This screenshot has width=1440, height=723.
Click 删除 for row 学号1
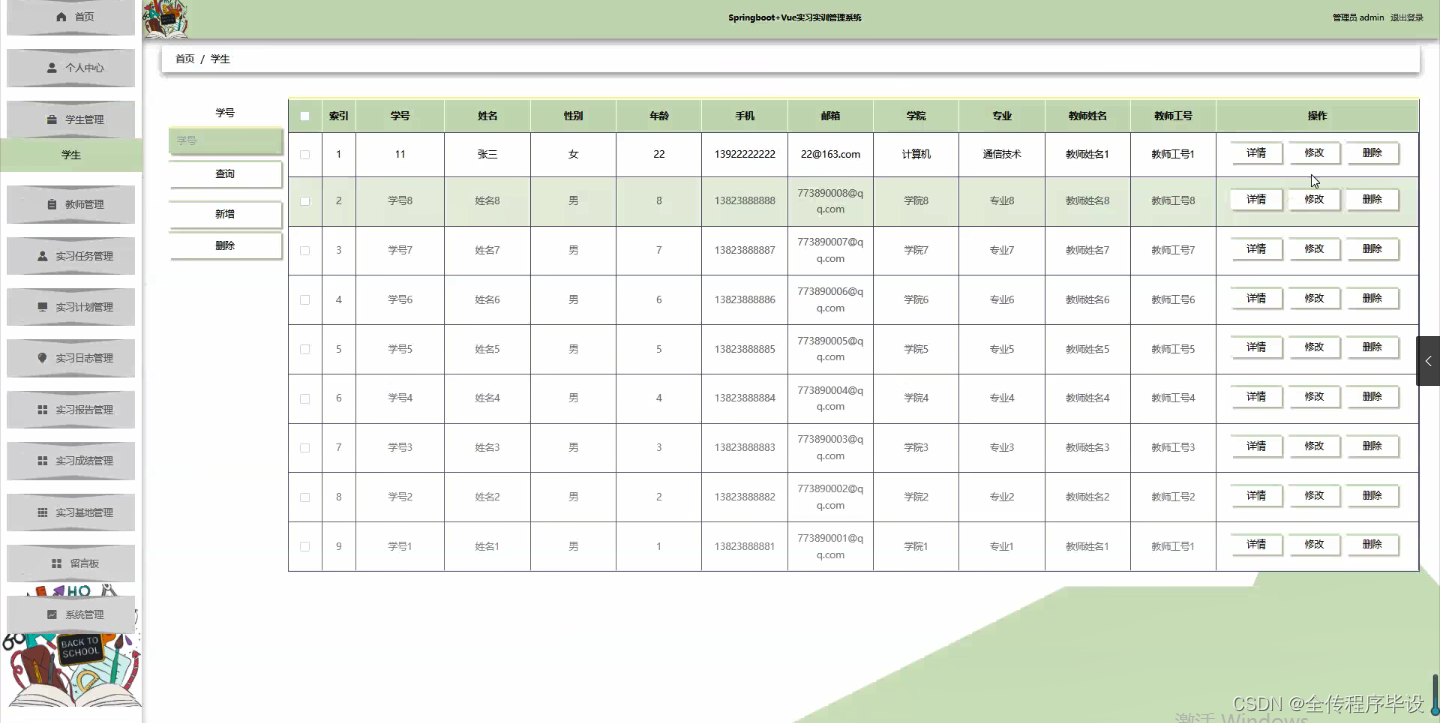pyautogui.click(x=1372, y=545)
